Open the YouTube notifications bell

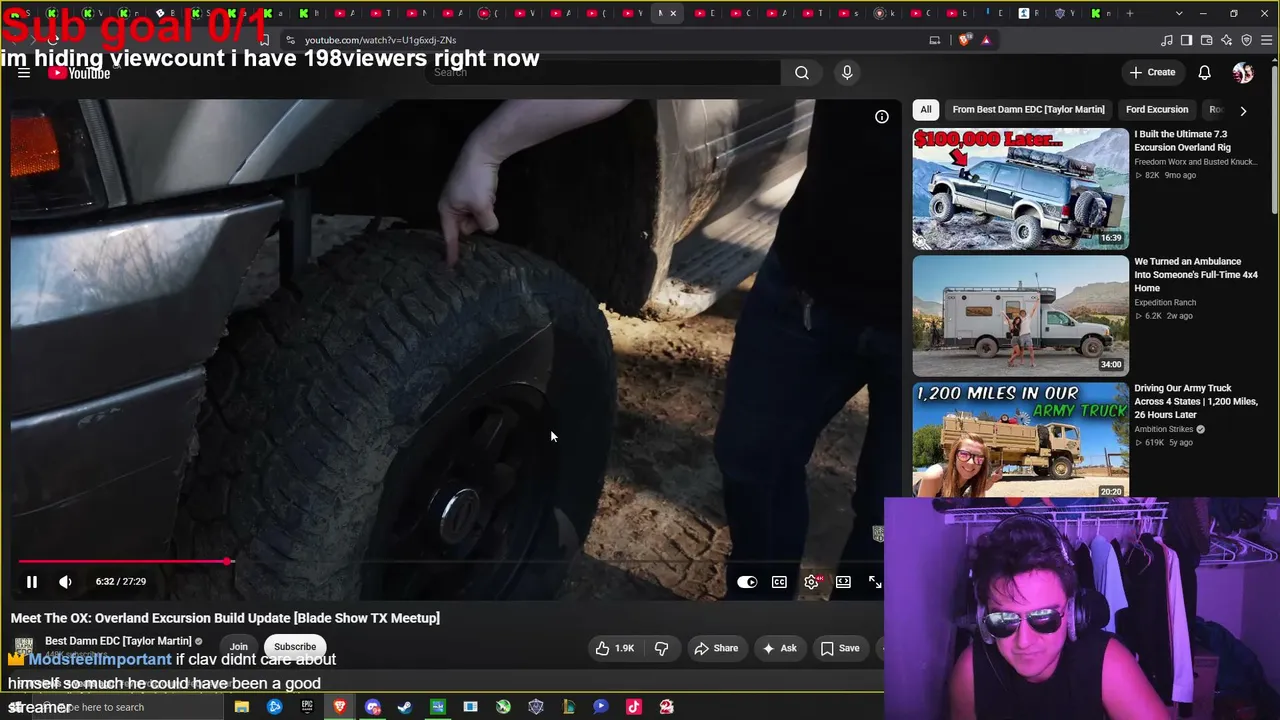[x=1205, y=72]
